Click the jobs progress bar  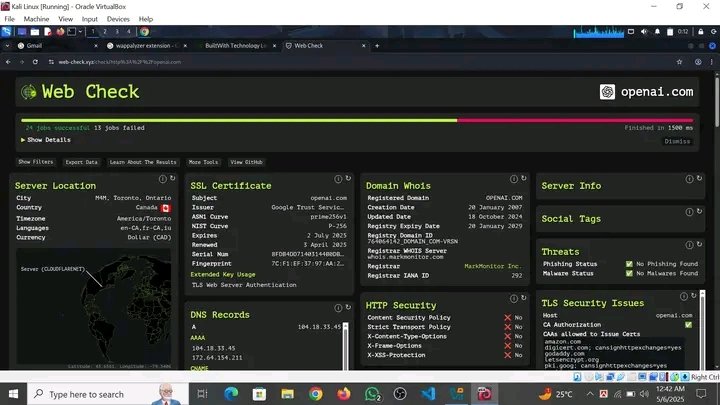(x=357, y=120)
